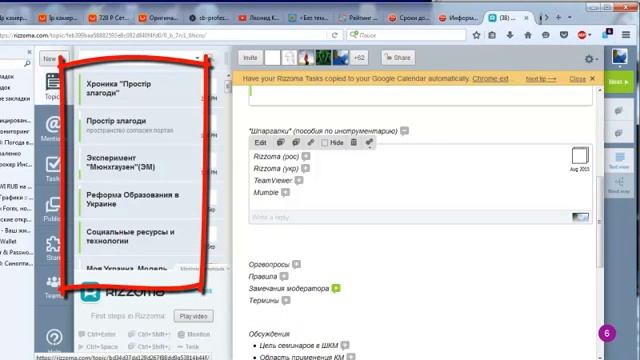Image resolution: width=640 pixels, height=360 pixels.
Task: Select the red-figure participant avatar
Action: [x=307, y=58]
